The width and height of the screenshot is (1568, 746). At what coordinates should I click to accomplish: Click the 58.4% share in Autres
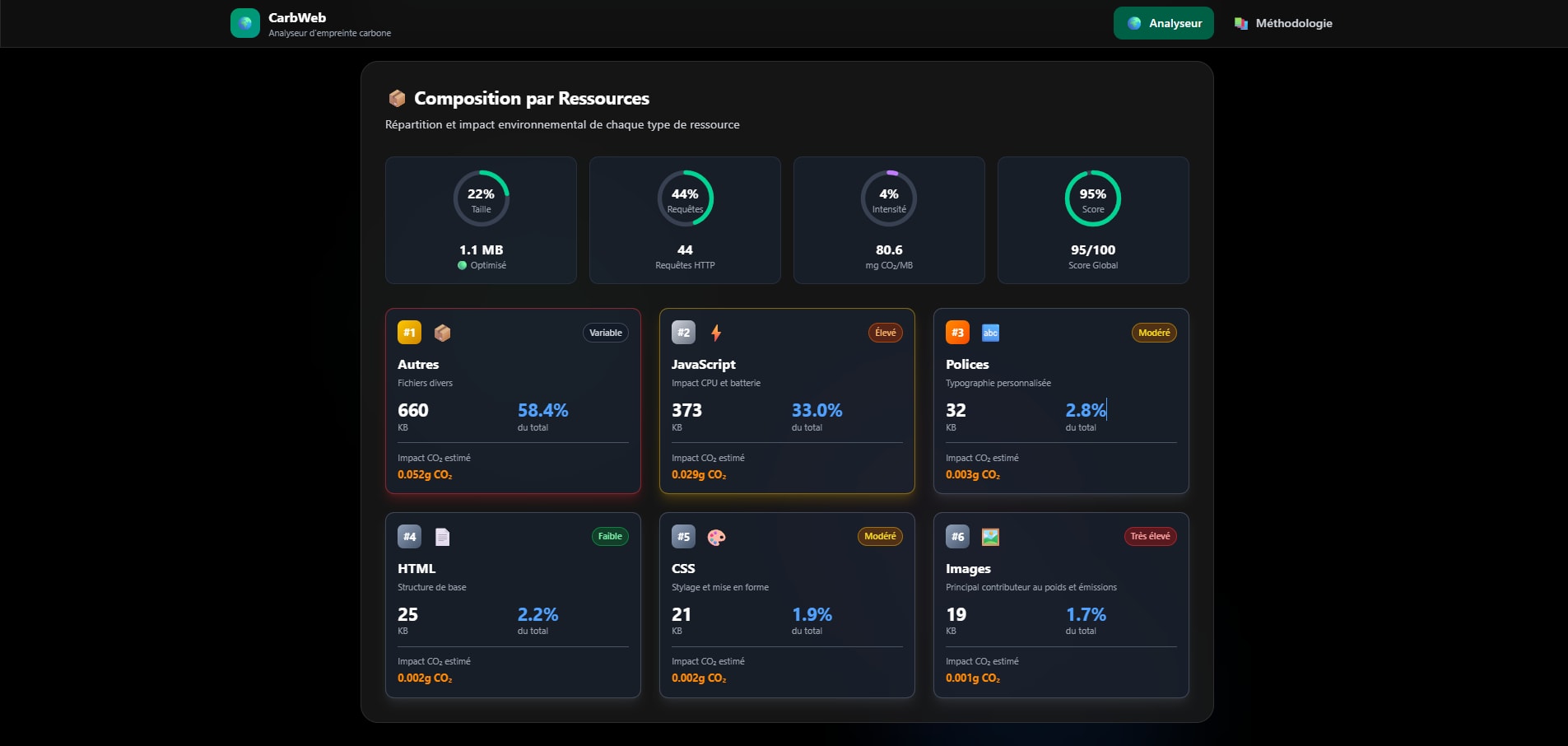(x=543, y=410)
